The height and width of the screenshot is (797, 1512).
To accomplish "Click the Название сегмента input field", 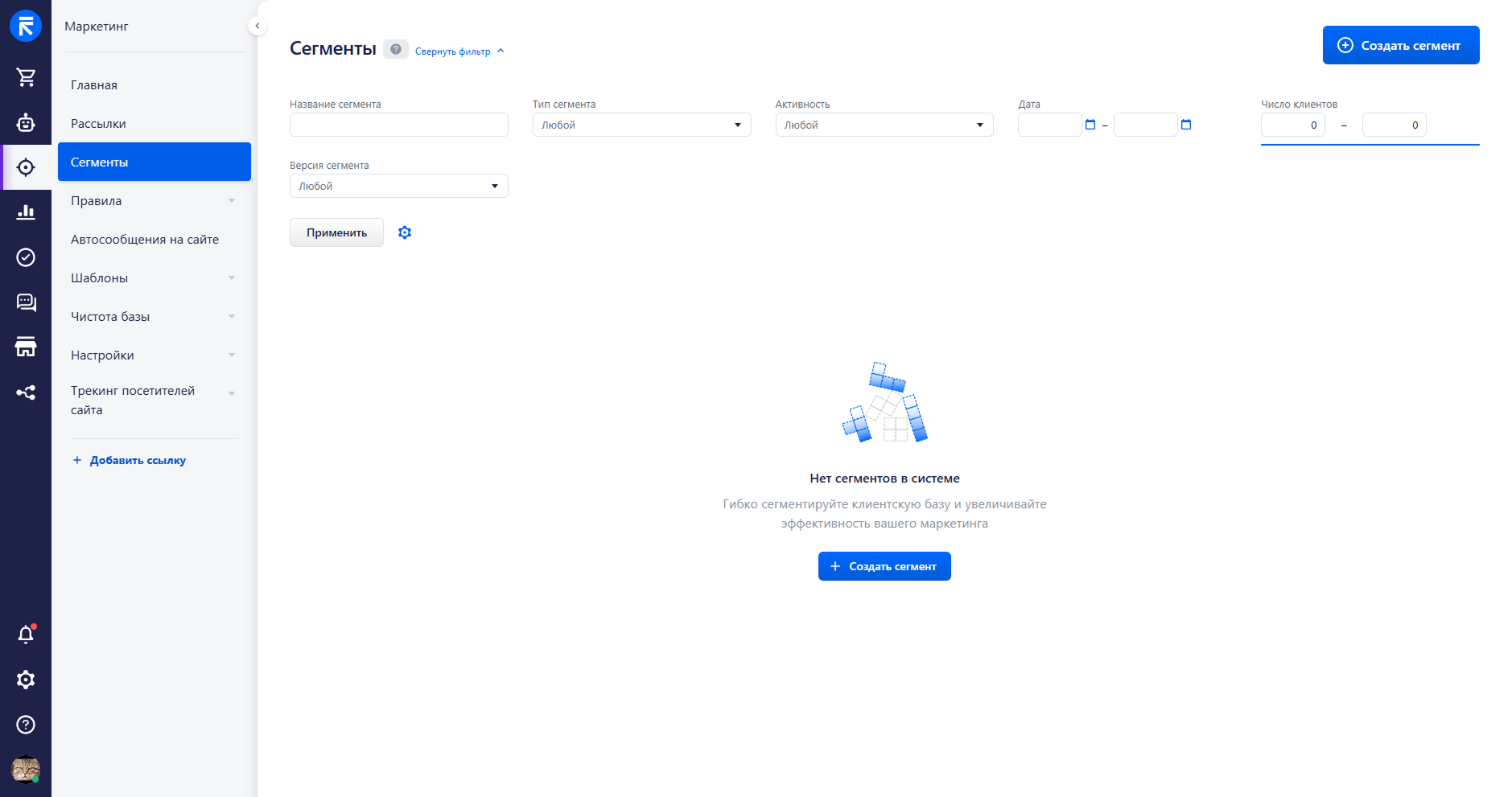I will pos(398,125).
